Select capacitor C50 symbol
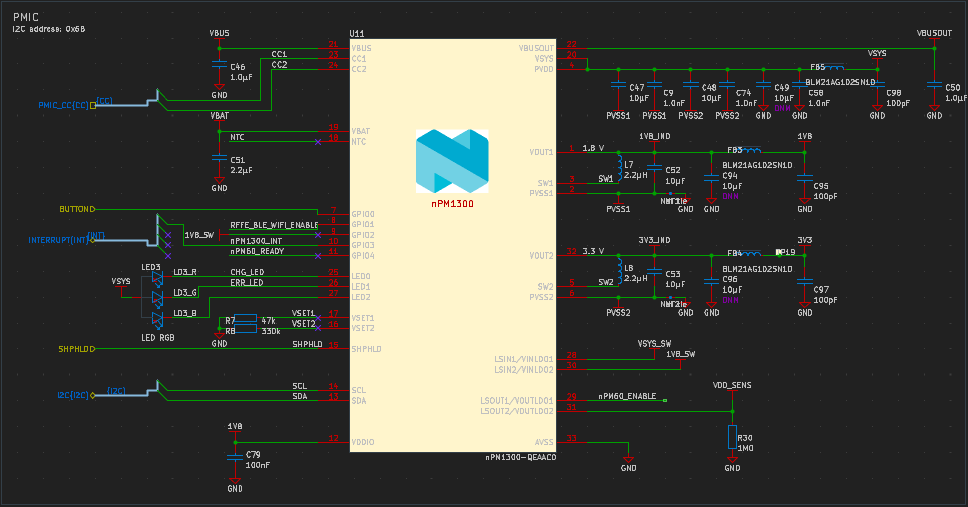The height and width of the screenshot is (507, 968). (934, 84)
